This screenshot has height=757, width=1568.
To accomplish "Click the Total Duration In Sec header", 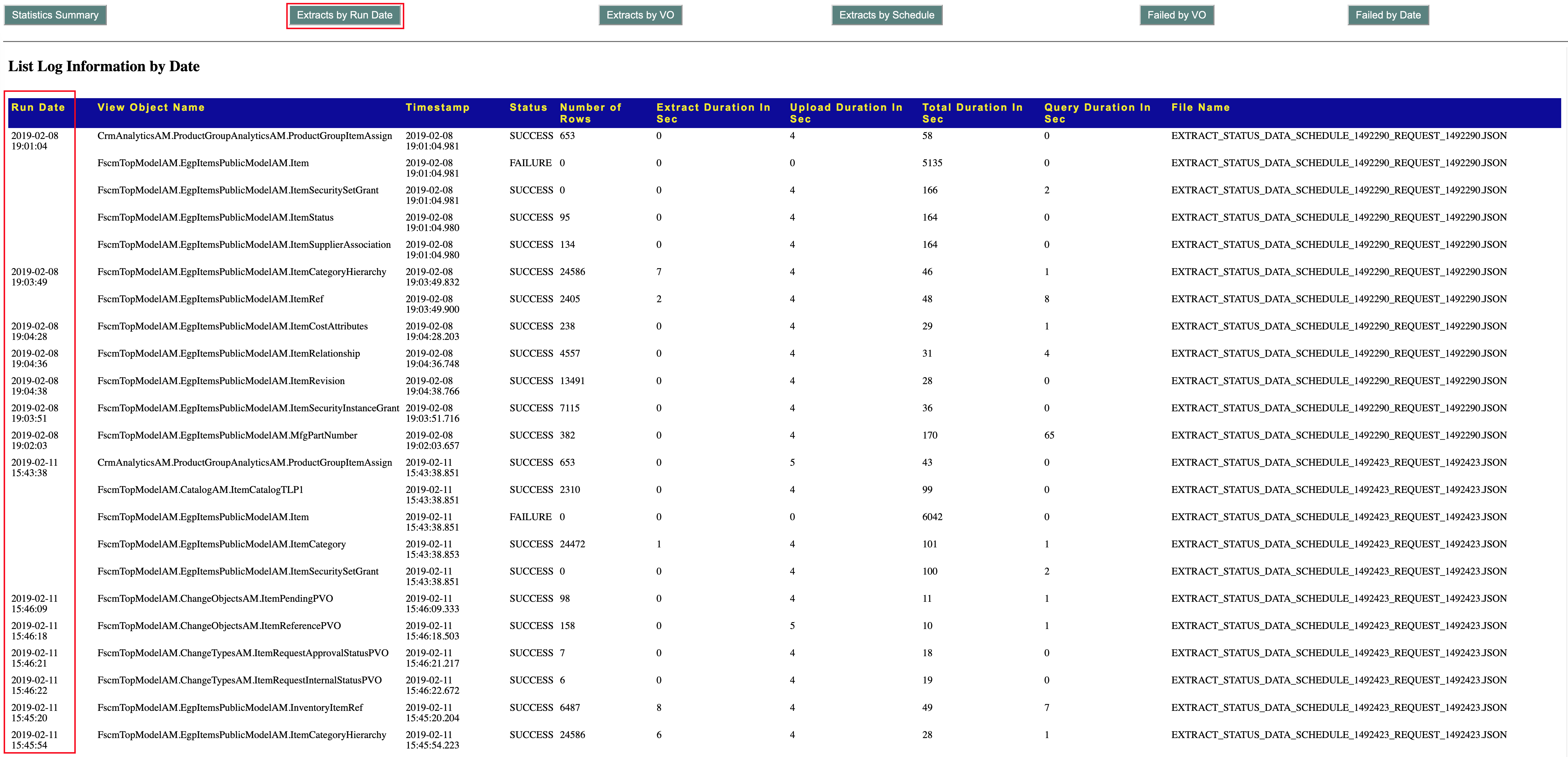I will coord(972,113).
